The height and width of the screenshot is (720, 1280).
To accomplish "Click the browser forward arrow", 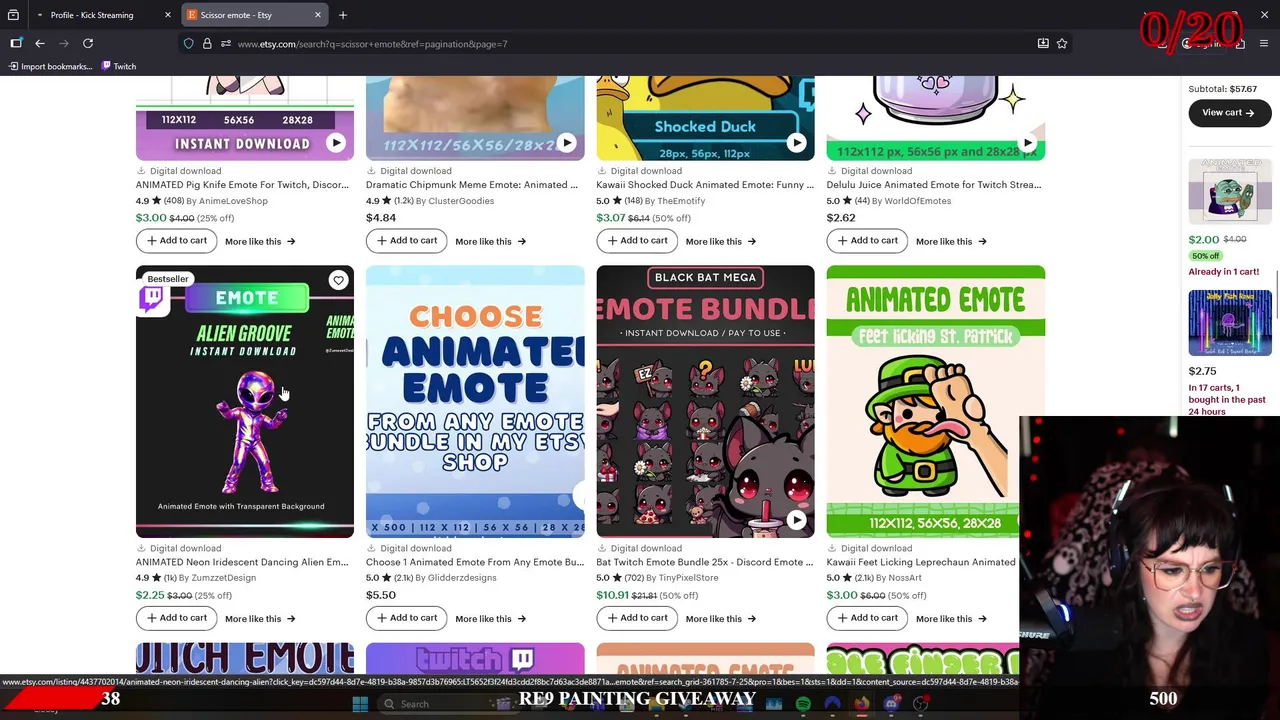I will 64,43.
